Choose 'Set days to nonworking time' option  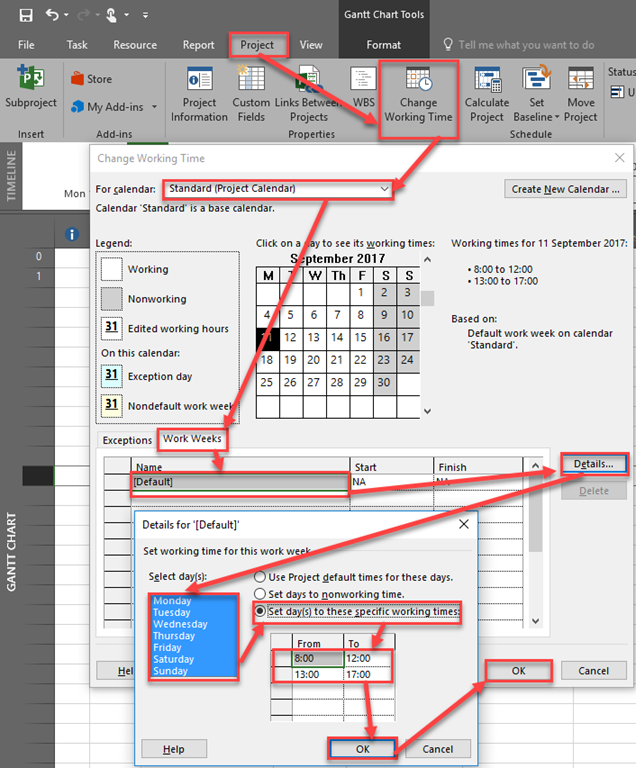point(261,594)
